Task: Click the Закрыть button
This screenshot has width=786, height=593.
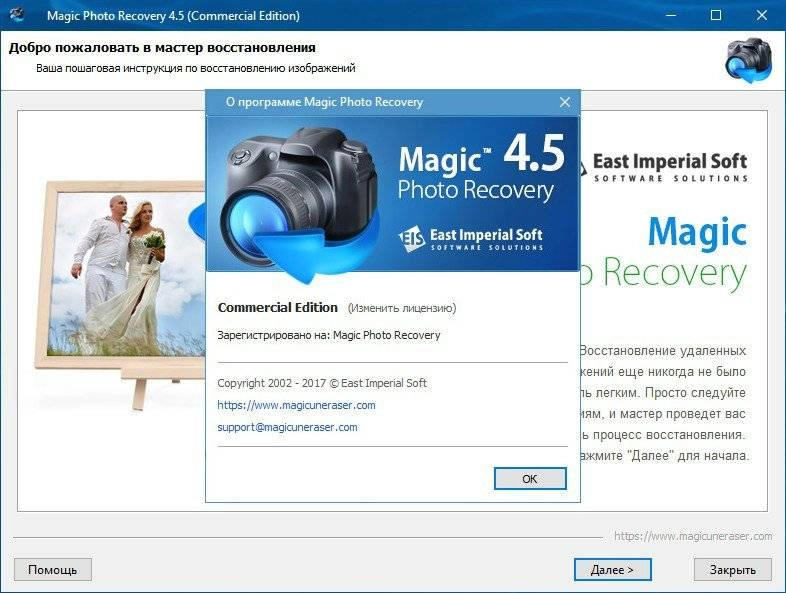Action: click(x=732, y=570)
